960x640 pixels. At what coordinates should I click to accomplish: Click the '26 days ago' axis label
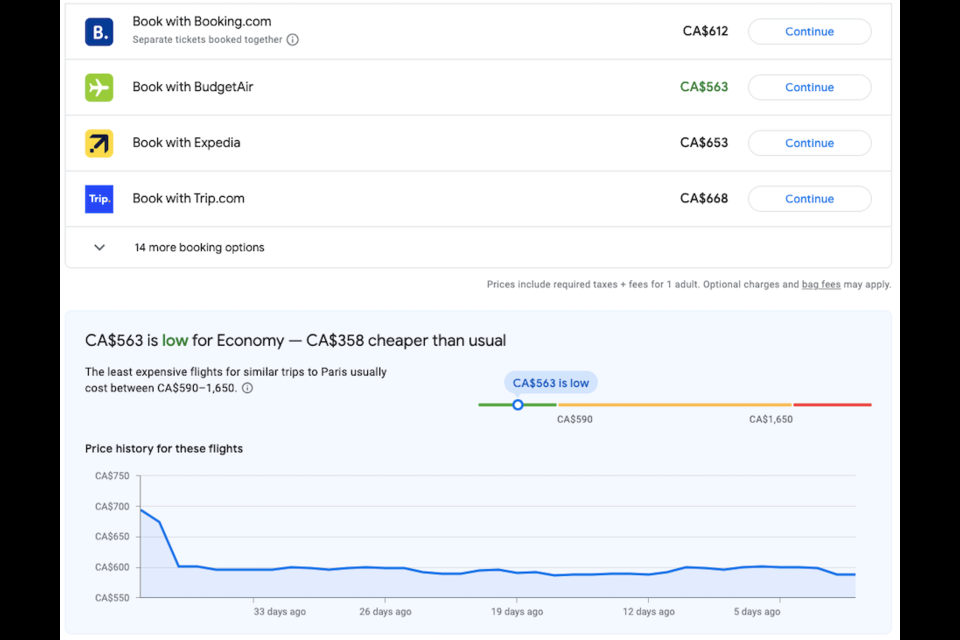click(385, 612)
